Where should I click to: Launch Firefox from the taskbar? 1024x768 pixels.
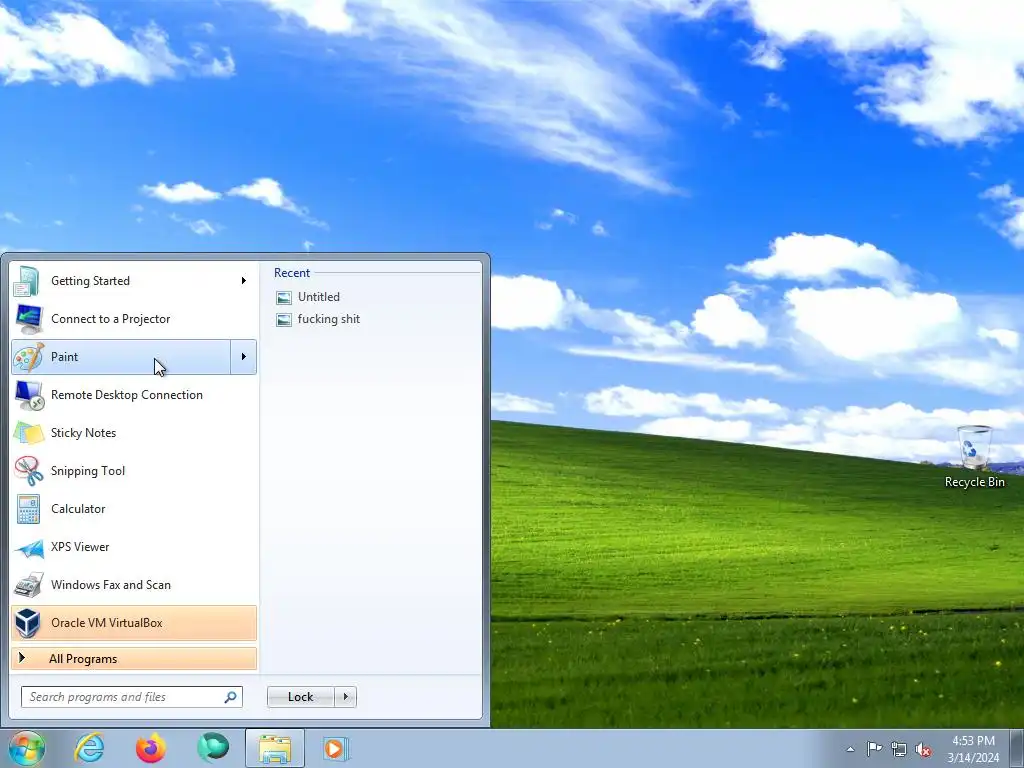[151, 748]
